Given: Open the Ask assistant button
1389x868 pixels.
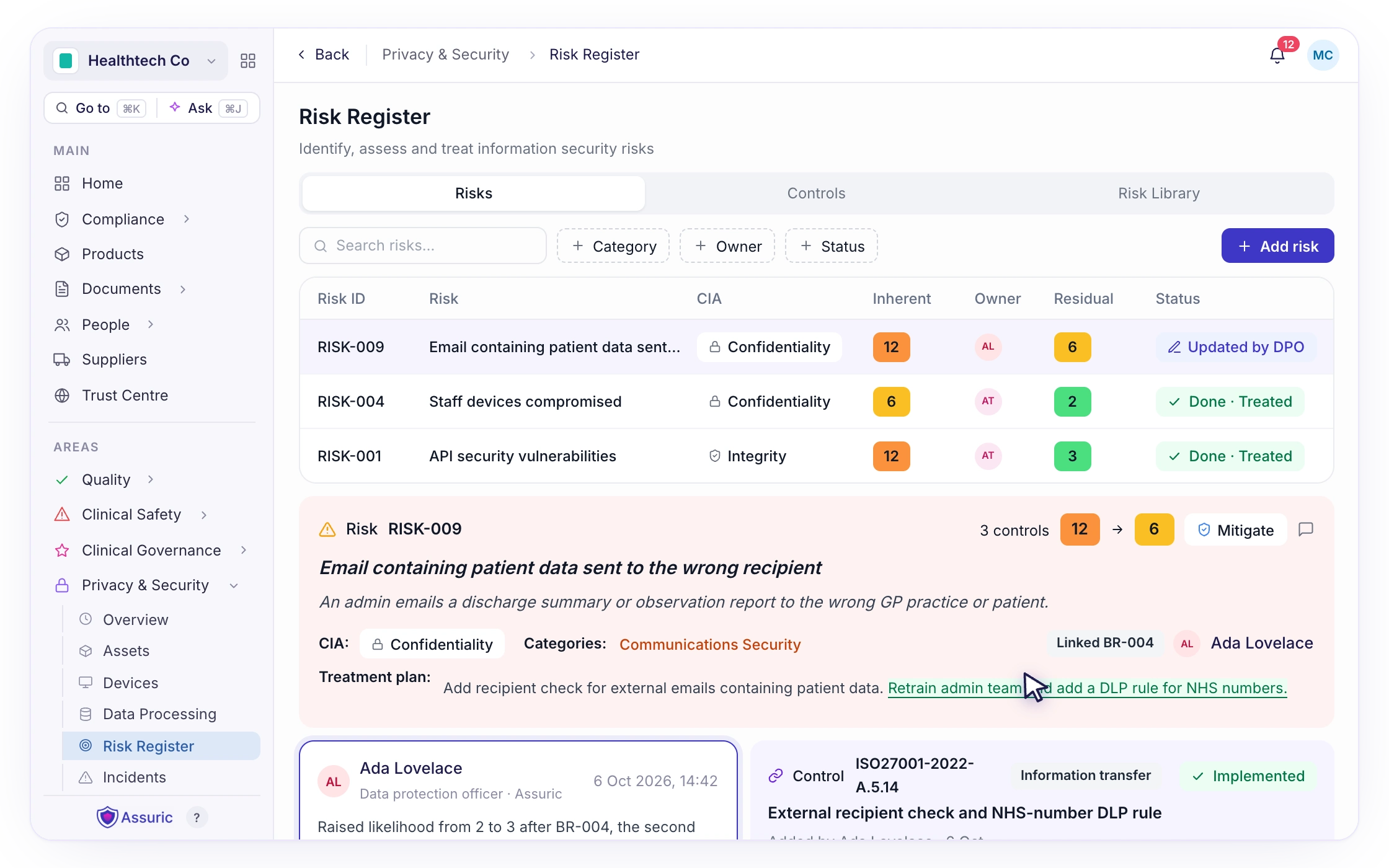Looking at the screenshot, I should (x=208, y=108).
